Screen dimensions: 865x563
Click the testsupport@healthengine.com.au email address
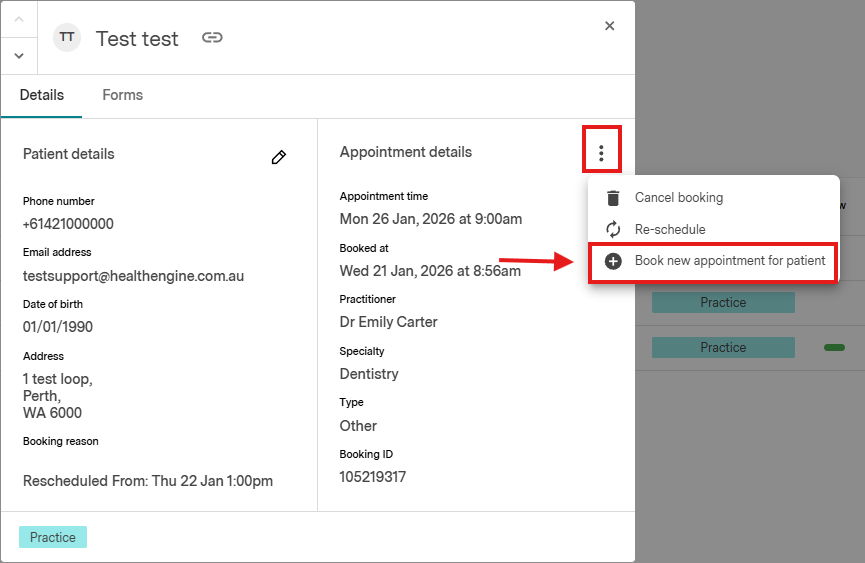[x=133, y=276]
